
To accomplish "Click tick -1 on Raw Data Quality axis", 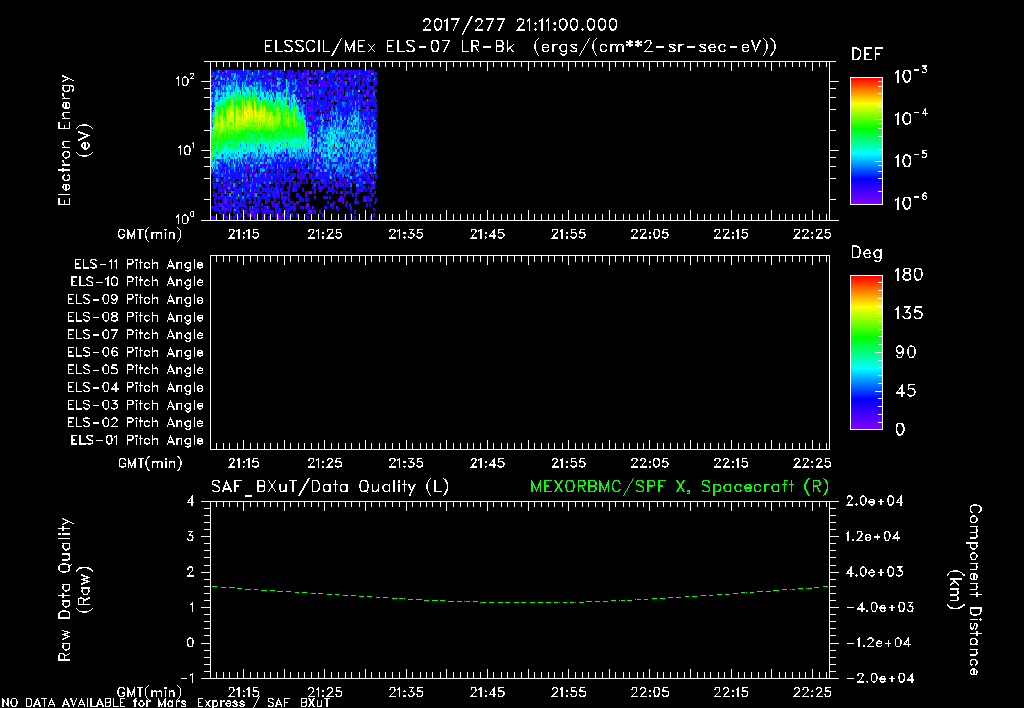I will point(187,678).
